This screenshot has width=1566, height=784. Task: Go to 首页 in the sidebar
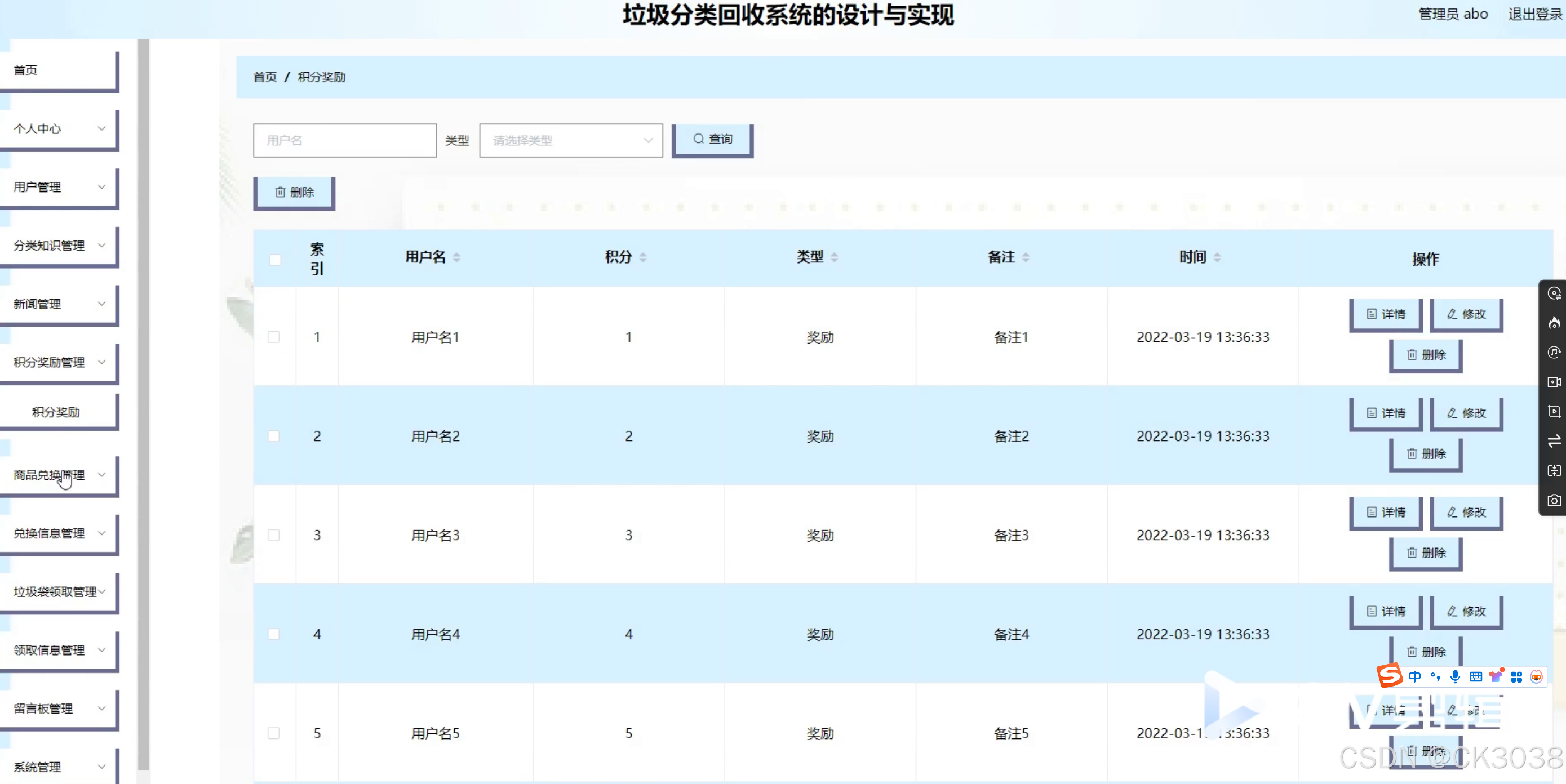pos(59,70)
